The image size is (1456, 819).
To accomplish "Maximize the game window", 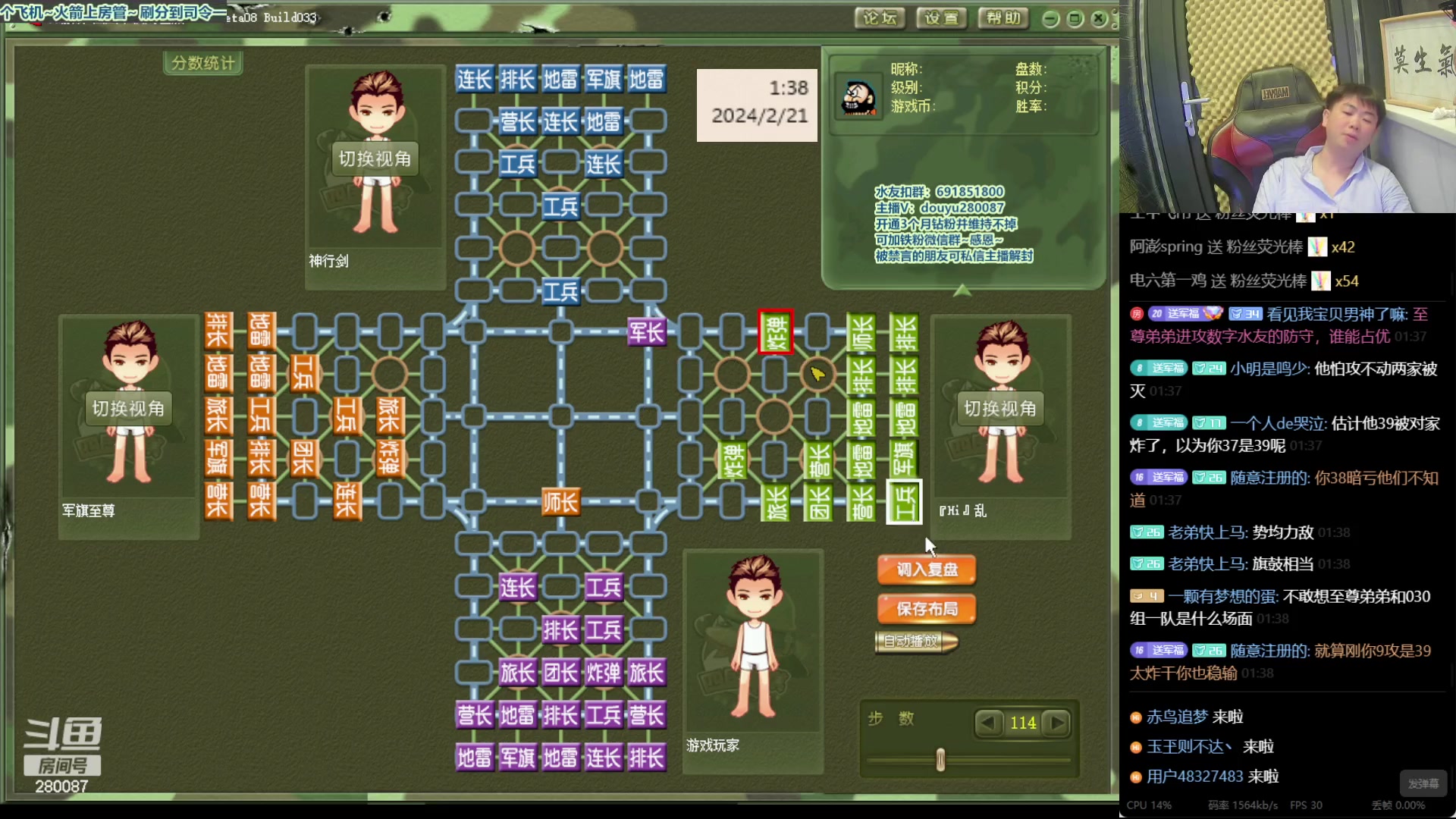I will [x=1075, y=19].
